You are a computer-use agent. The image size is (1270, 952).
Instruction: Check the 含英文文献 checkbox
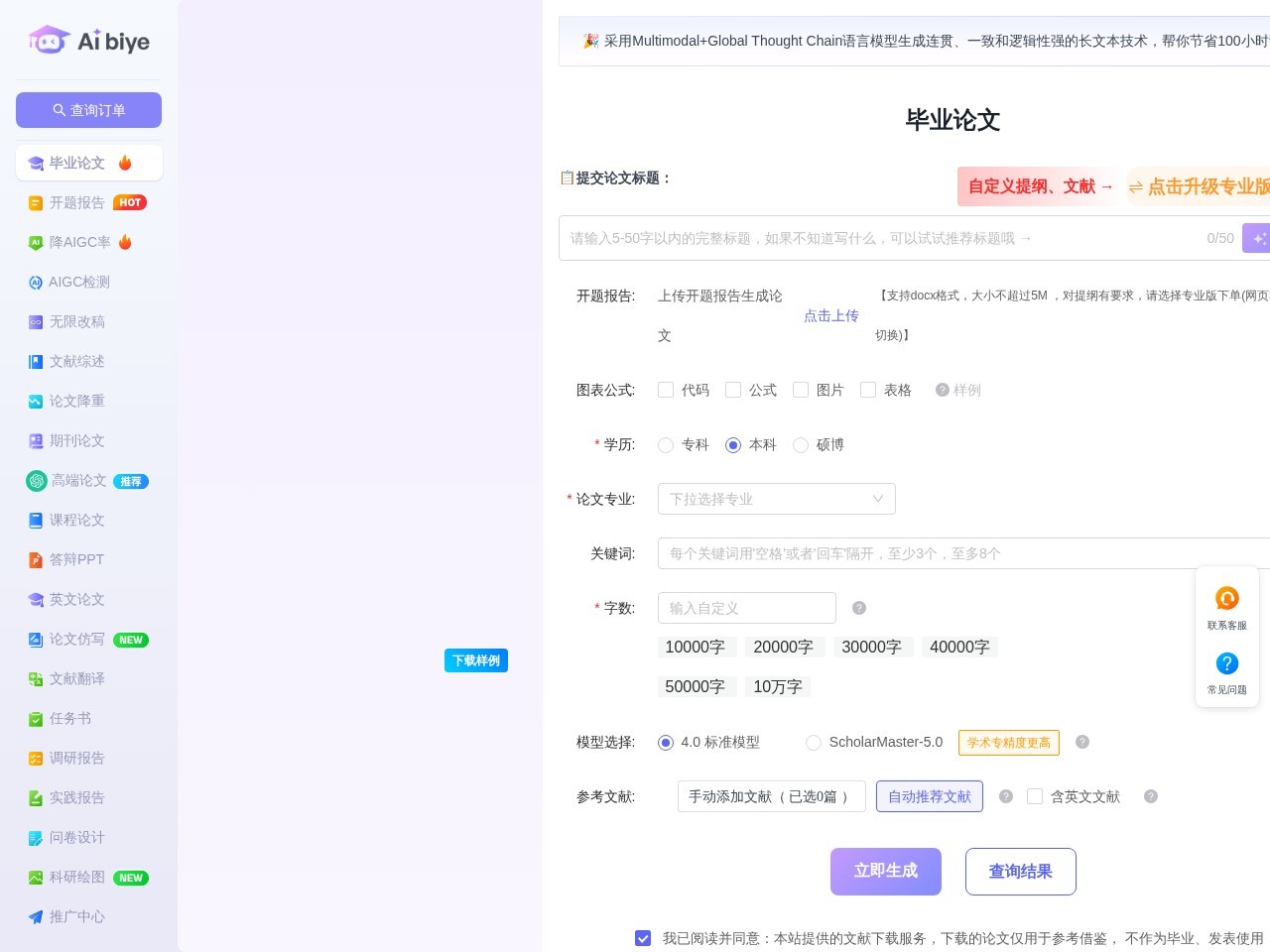pos(1035,796)
